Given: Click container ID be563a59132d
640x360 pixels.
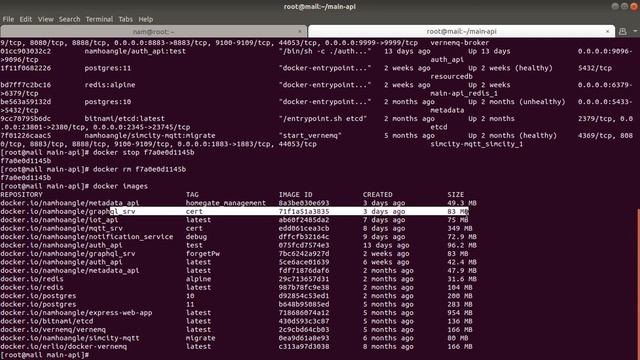Looking at the screenshot, I should [x=26, y=102].
